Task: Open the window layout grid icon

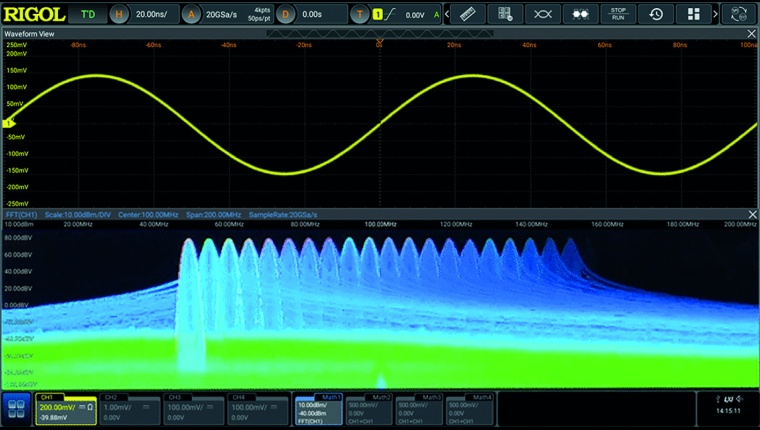Action: (x=694, y=14)
